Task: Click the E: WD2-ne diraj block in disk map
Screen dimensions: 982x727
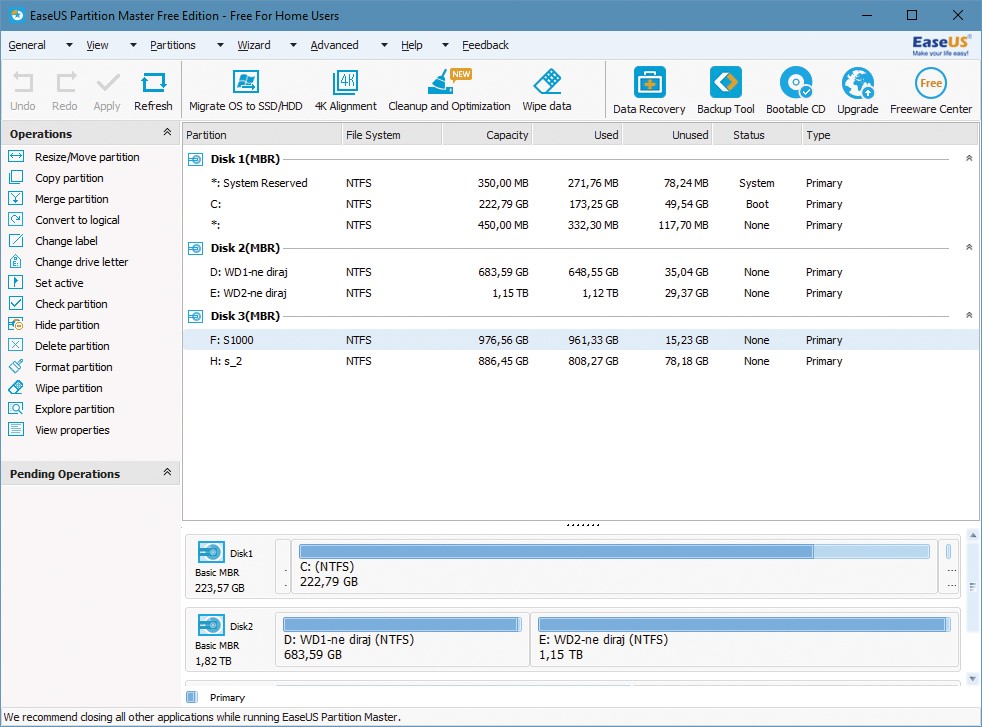Action: tap(745, 639)
